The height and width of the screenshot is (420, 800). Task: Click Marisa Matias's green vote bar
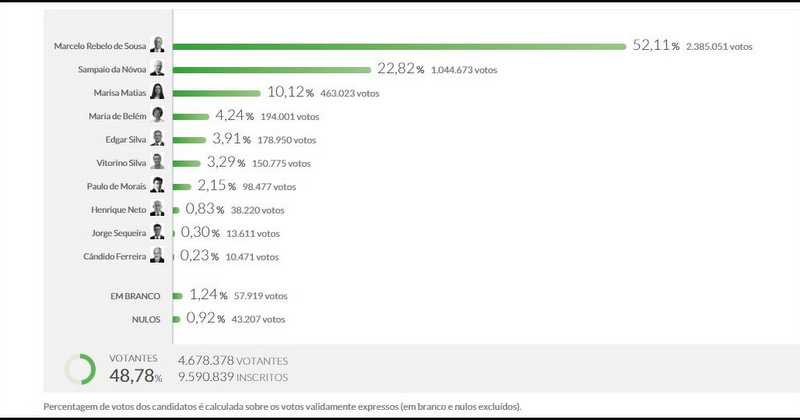pyautogui.click(x=216, y=93)
